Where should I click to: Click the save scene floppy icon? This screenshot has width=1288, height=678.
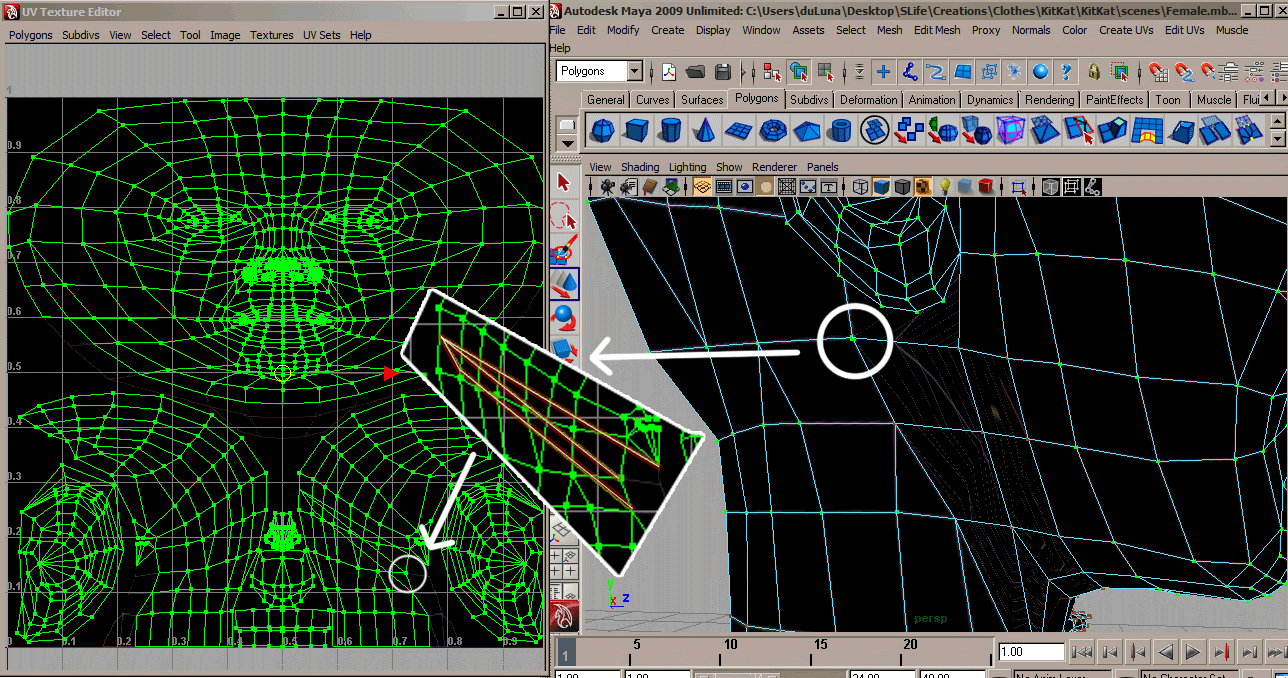click(722, 72)
